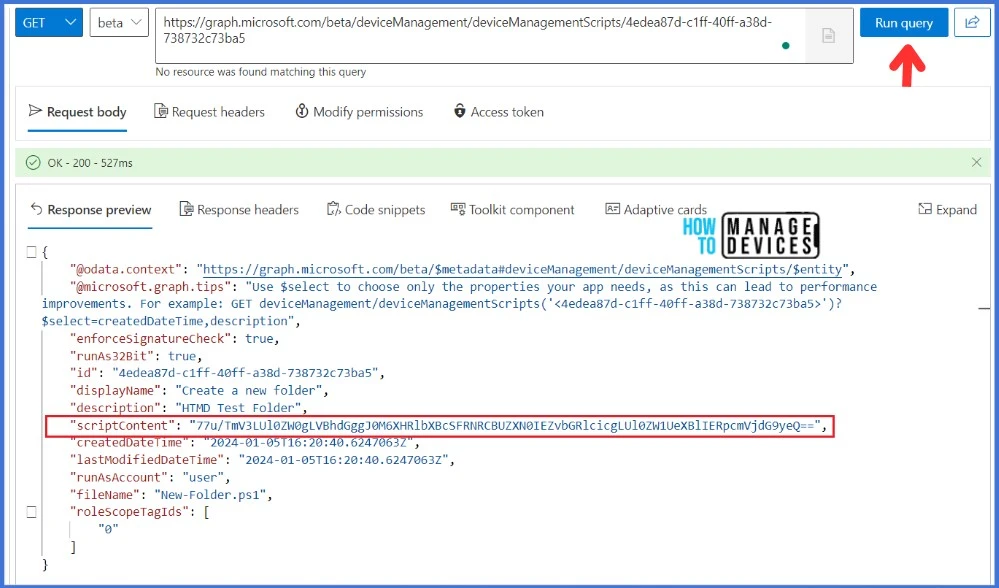Switch to the Request body tab

click(x=77, y=112)
